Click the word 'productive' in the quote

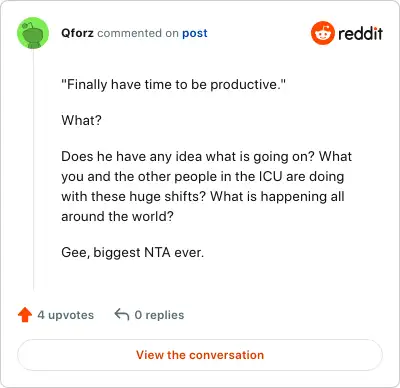point(243,84)
